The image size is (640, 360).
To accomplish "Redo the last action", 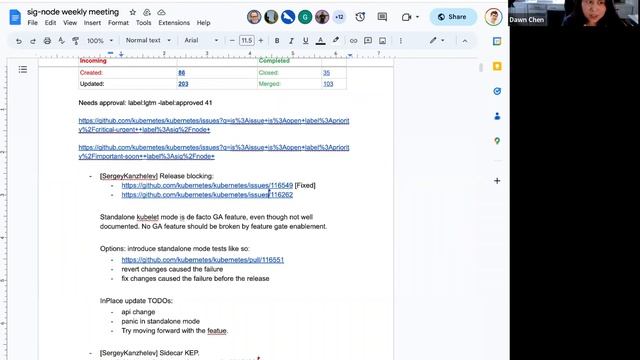I will (33, 41).
